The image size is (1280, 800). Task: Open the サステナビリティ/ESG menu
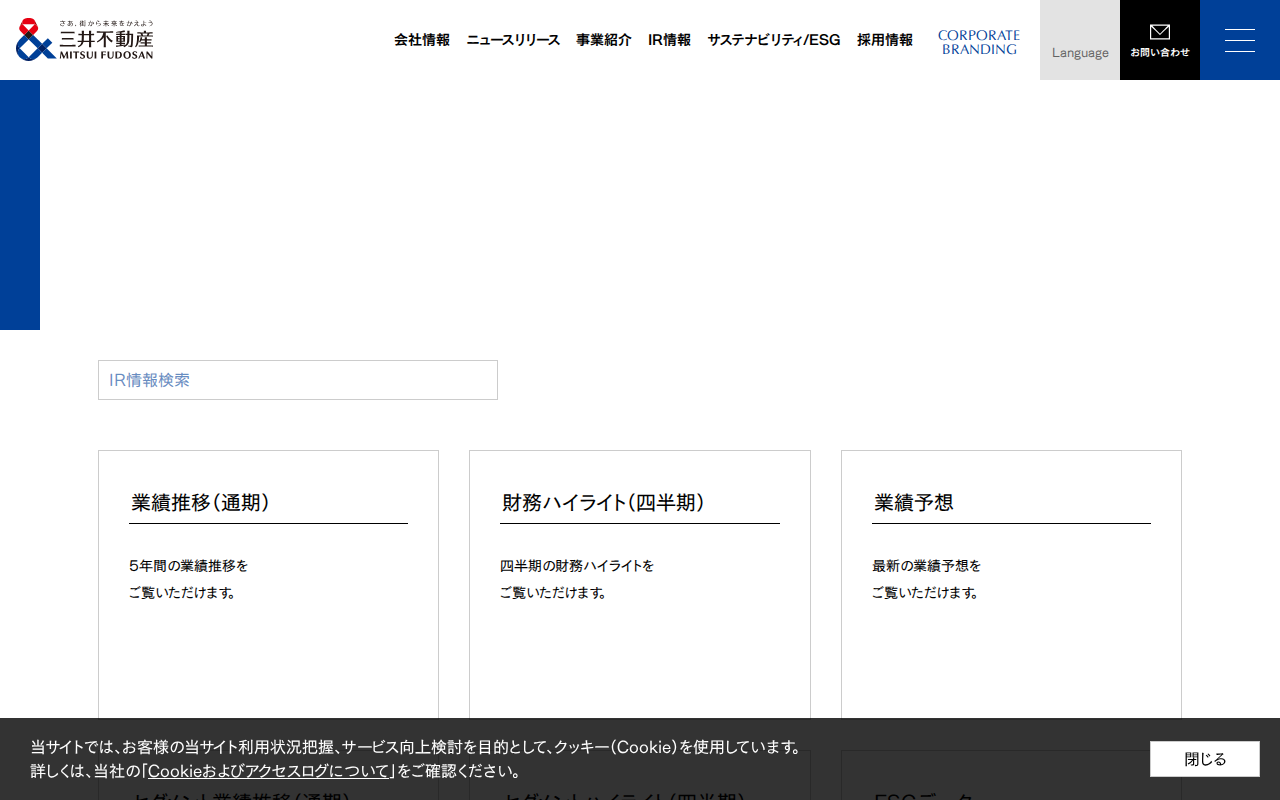[774, 40]
